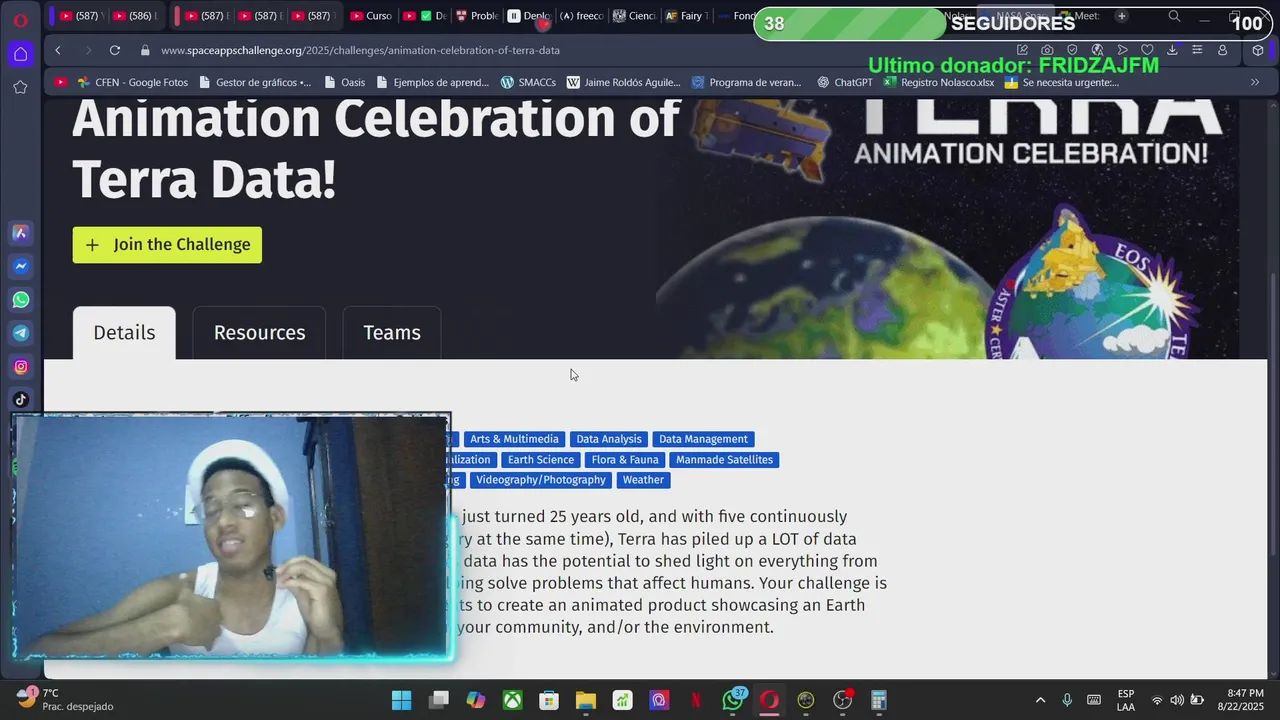
Task: Click the Data Analysis tag
Action: [608, 439]
